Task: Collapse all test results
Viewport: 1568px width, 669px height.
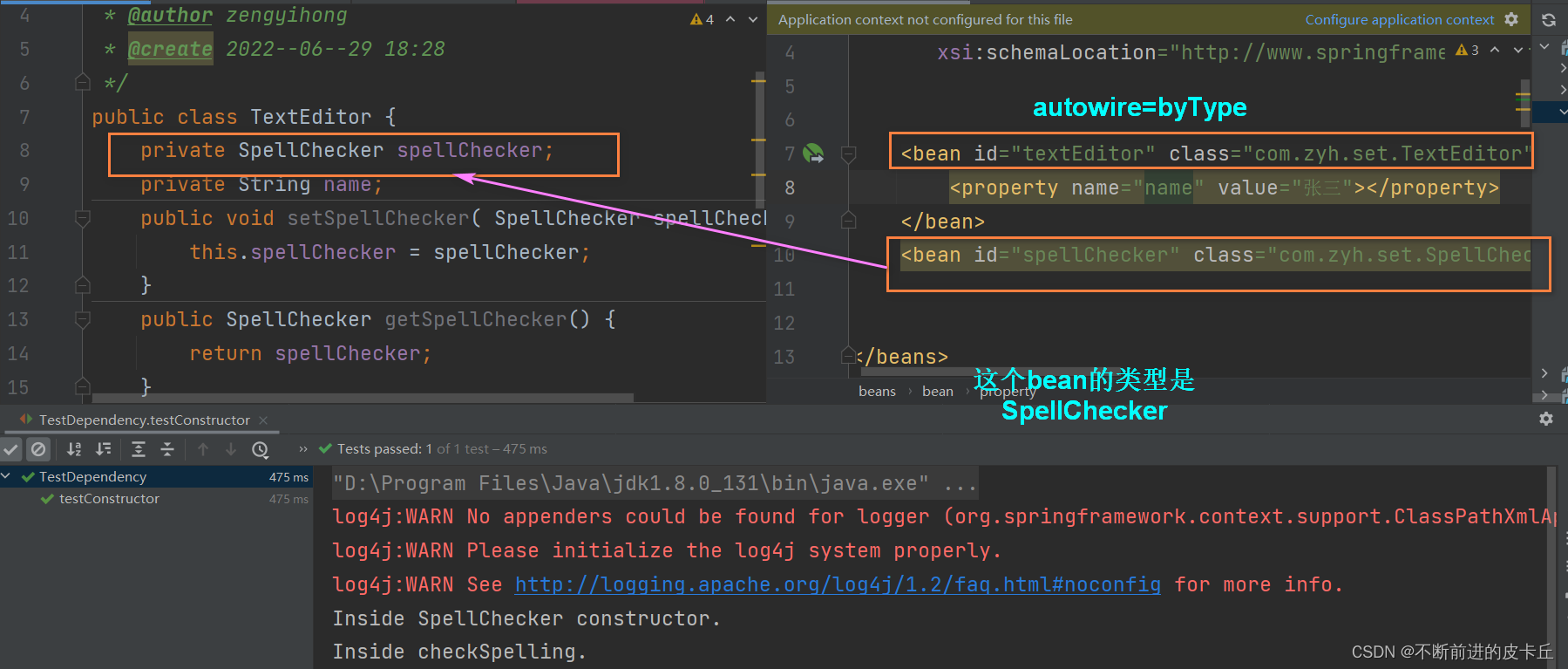Action: point(167,449)
